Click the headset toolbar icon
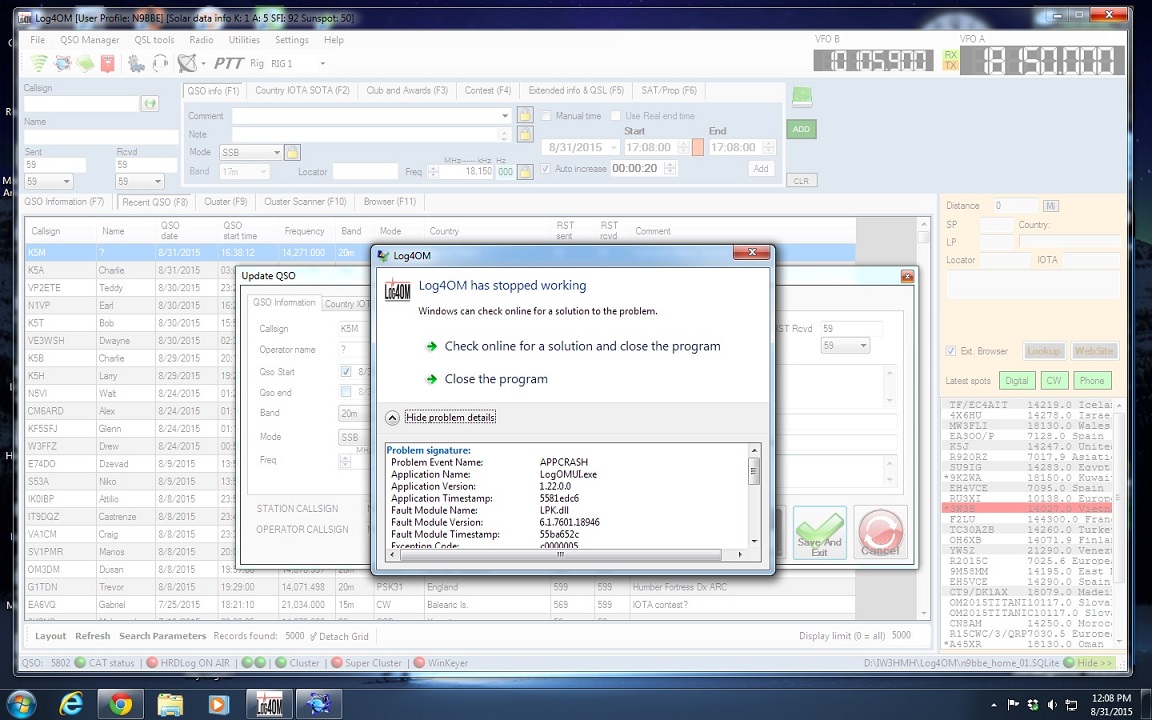Screen dimensions: 1152x720 [160, 63]
